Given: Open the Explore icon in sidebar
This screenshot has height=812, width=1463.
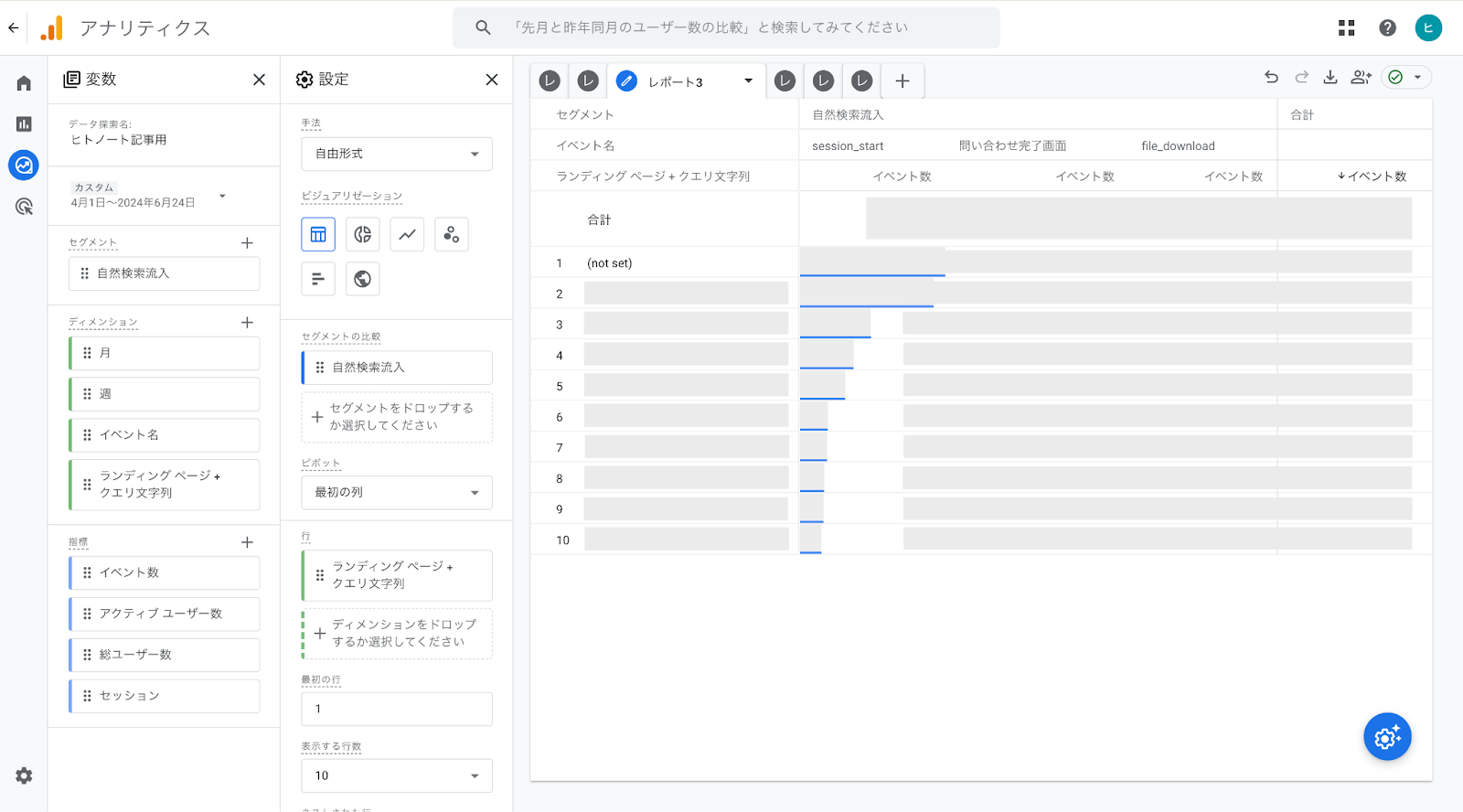Looking at the screenshot, I should point(24,165).
